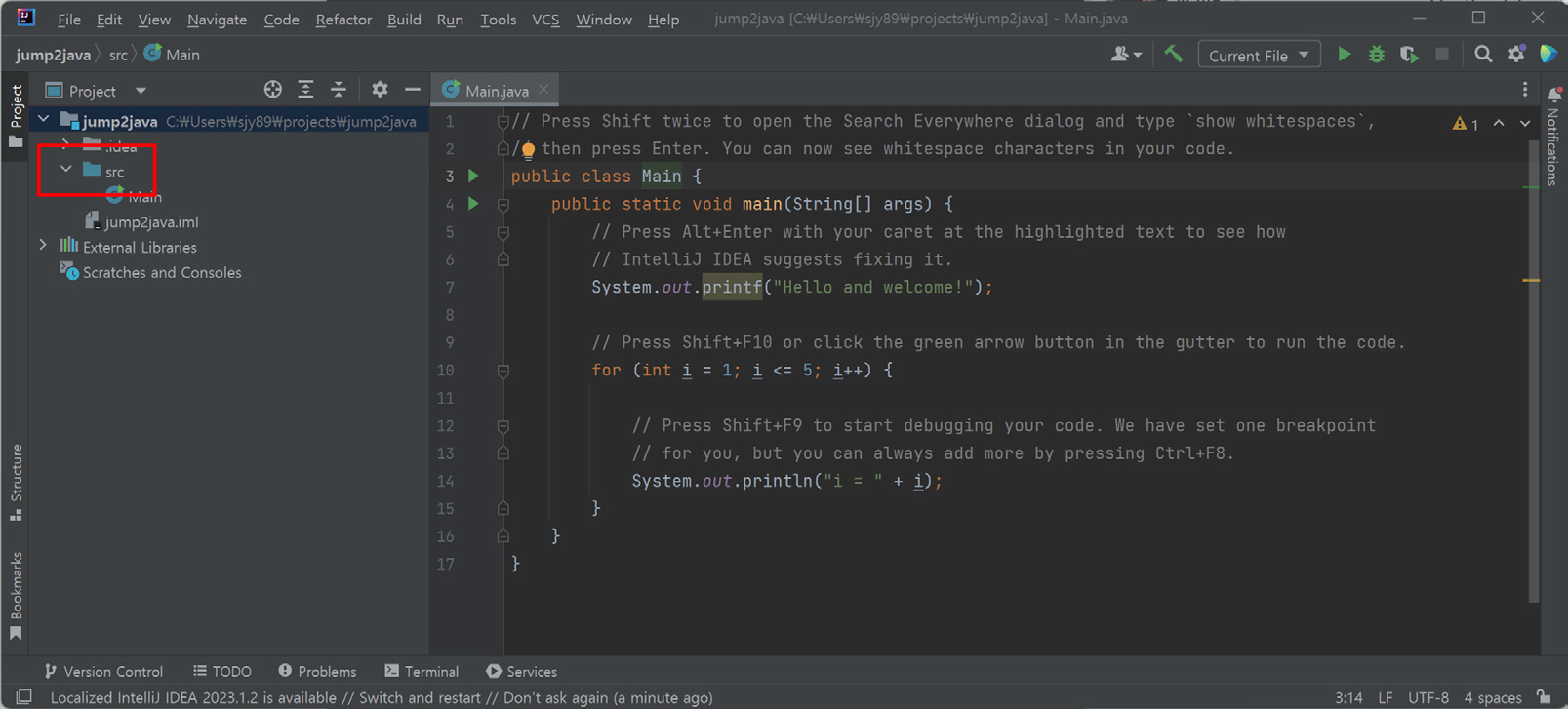The height and width of the screenshot is (709, 1568).
Task: Open the Build menu
Action: (404, 20)
